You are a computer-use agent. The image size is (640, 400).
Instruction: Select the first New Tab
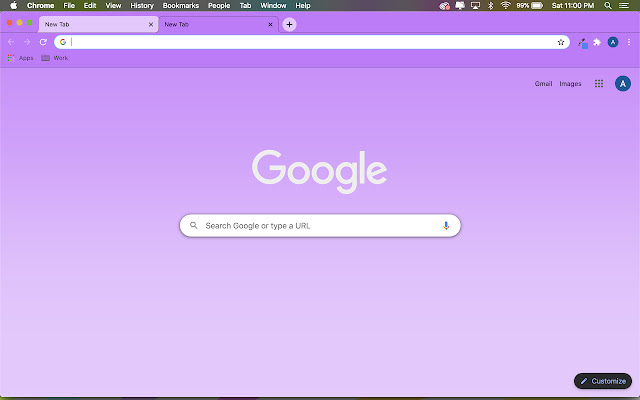pos(98,24)
